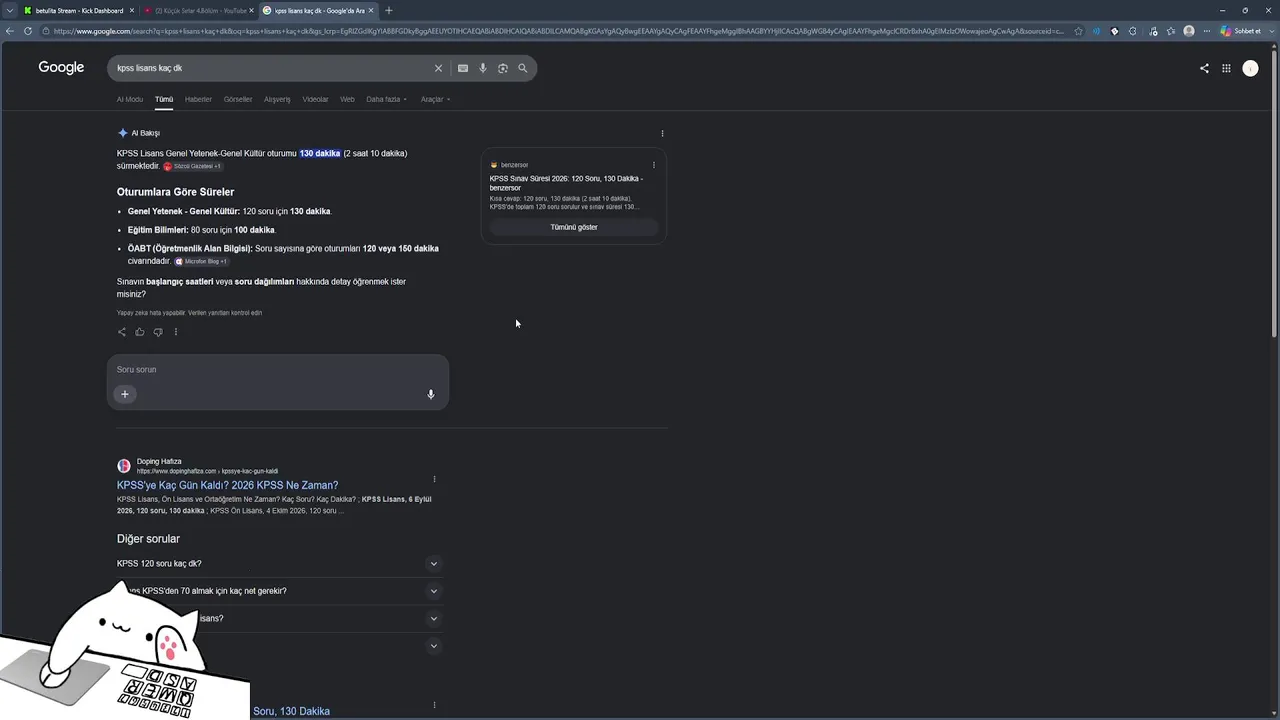Open more options below the AI overview
Image resolution: width=1280 pixels, height=720 pixels.
coord(176,332)
